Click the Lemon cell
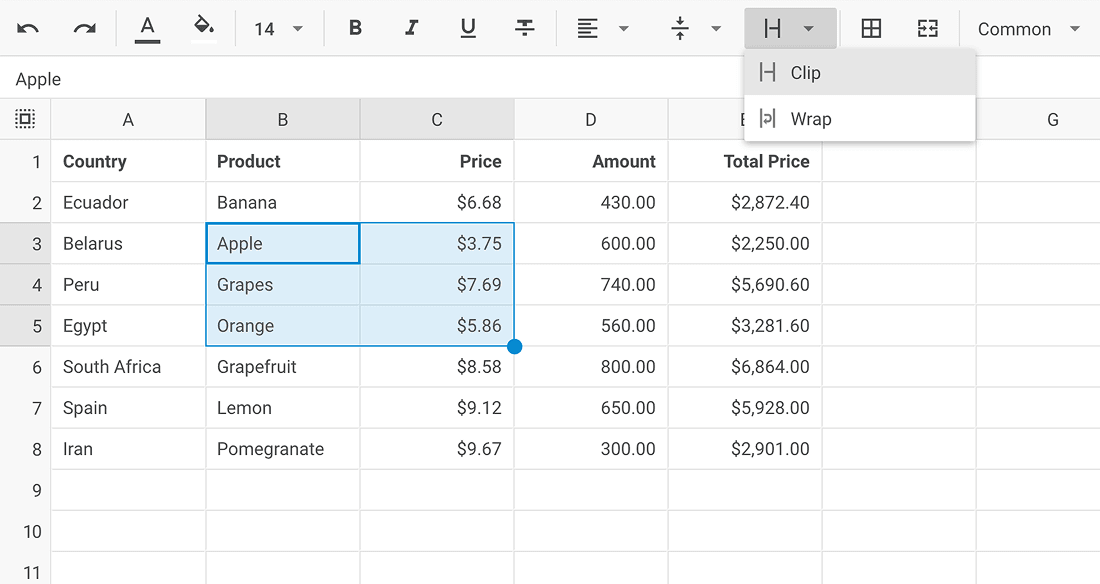The image size is (1100, 584). tap(283, 408)
